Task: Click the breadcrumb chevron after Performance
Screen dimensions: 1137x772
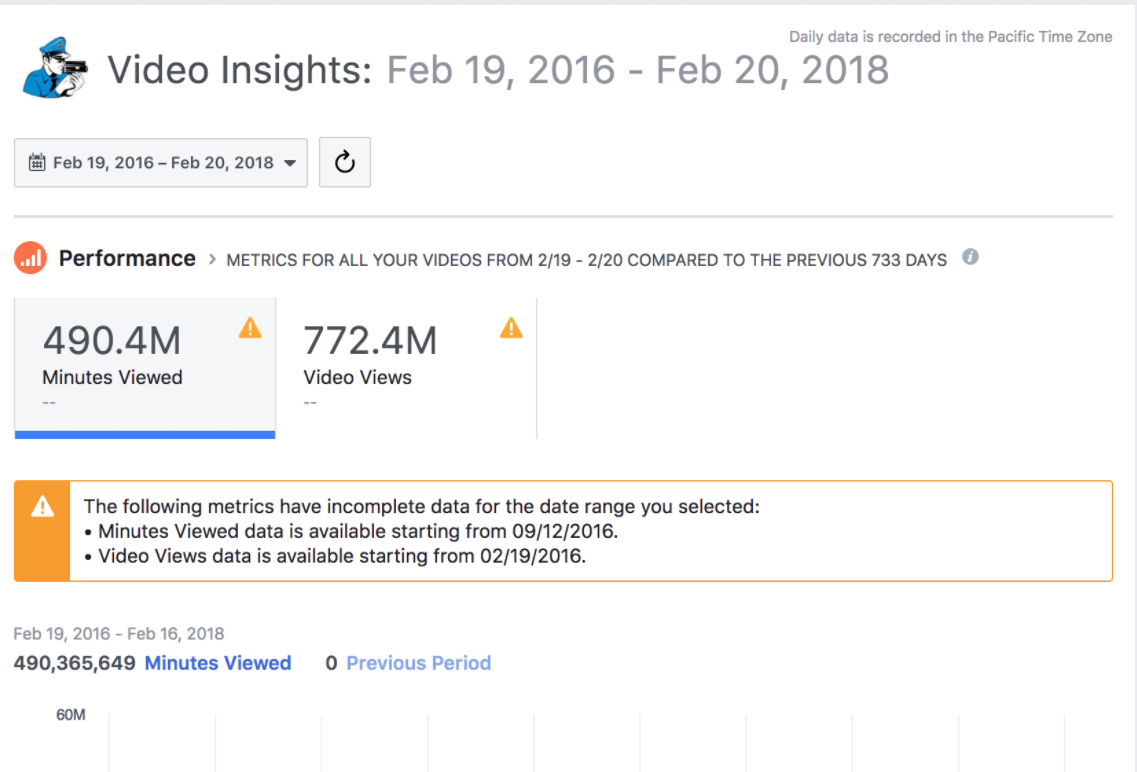Action: [x=212, y=259]
